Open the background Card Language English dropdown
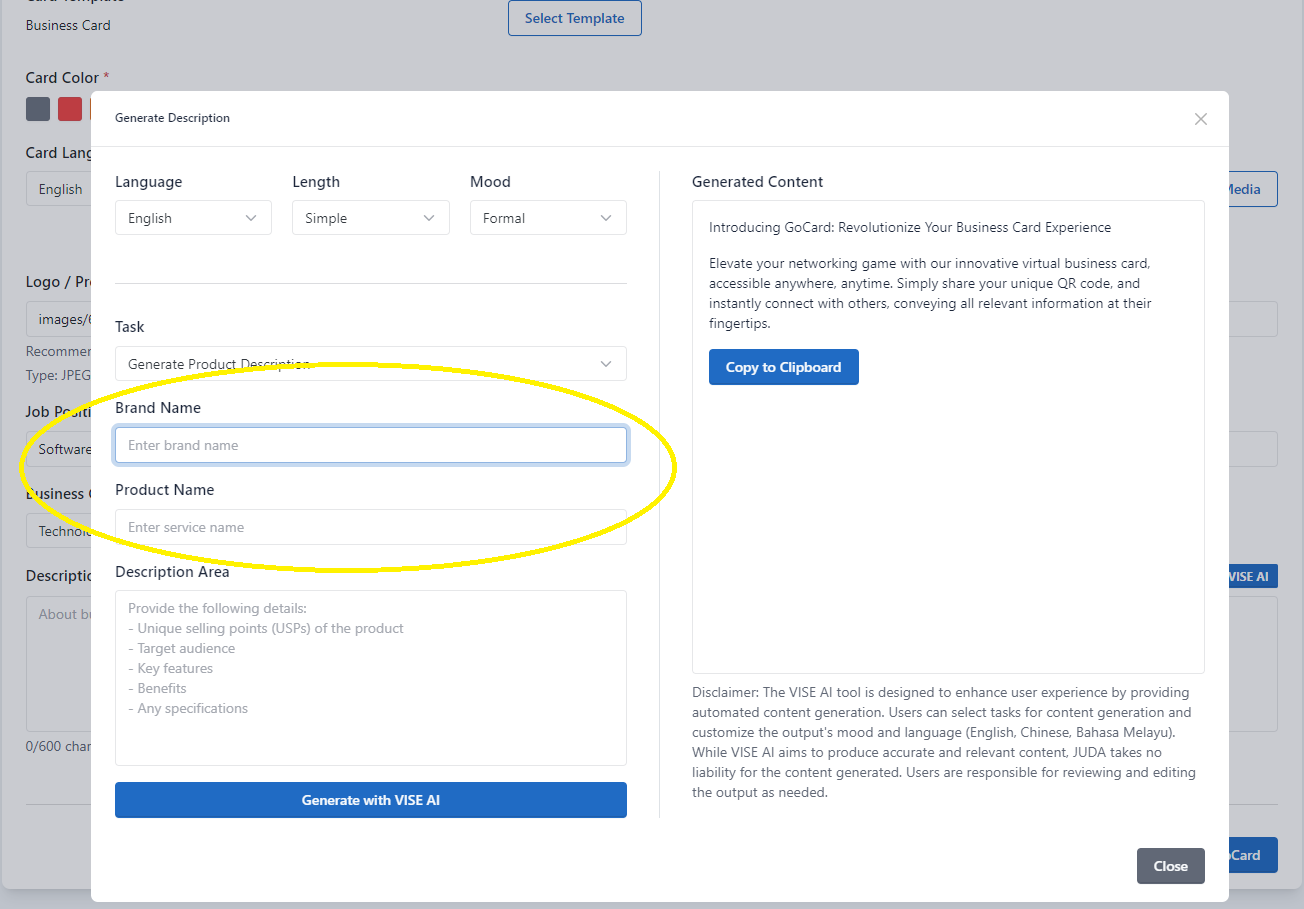The width and height of the screenshot is (1304, 909). (x=58, y=189)
